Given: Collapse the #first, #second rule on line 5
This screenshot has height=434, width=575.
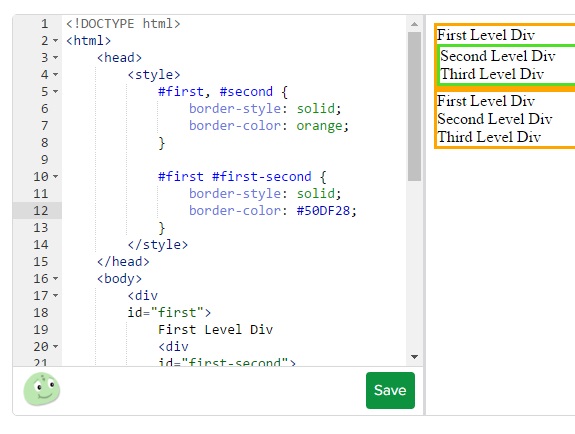Looking at the screenshot, I should (x=55, y=91).
